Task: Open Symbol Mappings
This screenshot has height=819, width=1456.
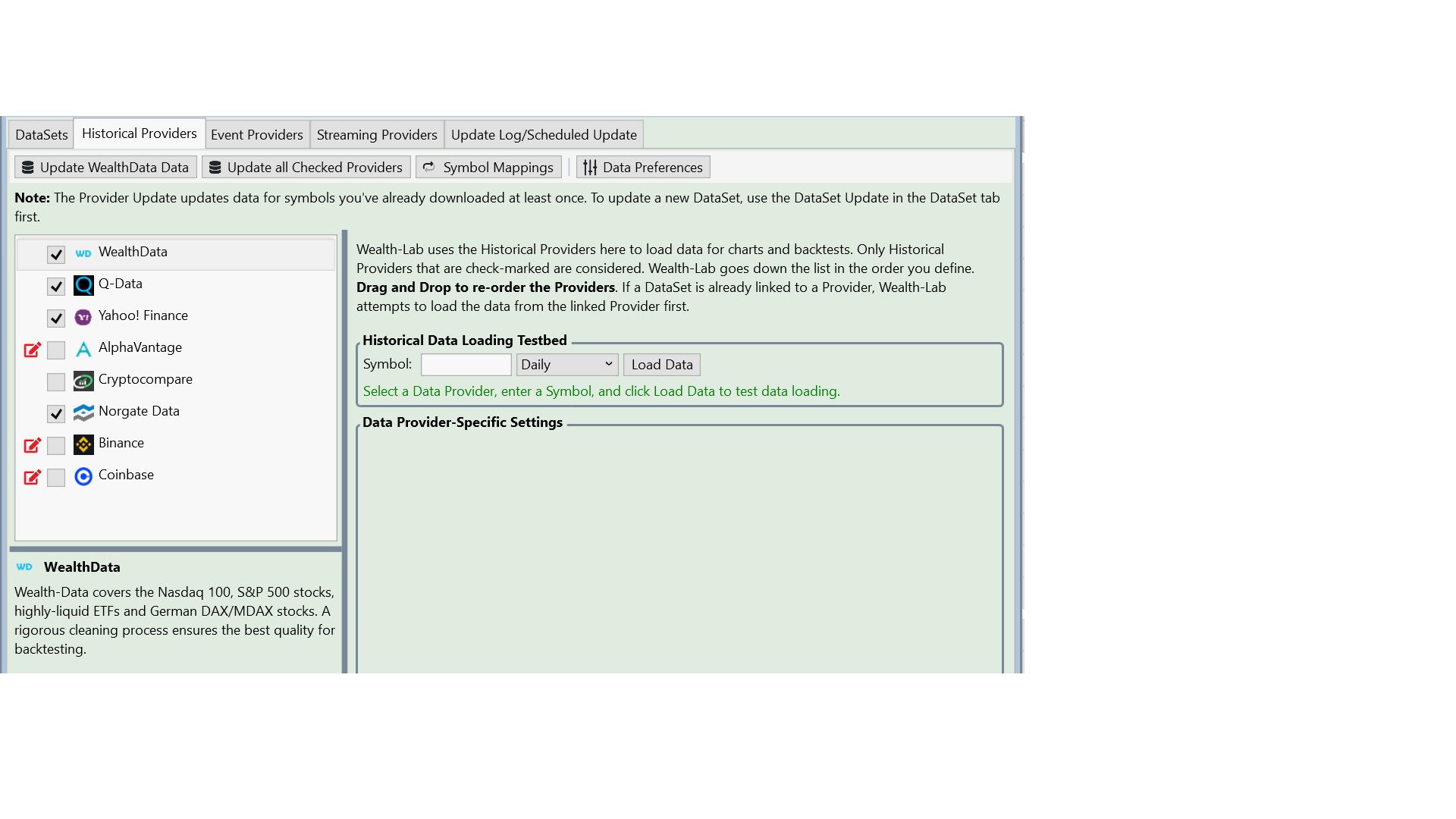Action: (x=488, y=168)
